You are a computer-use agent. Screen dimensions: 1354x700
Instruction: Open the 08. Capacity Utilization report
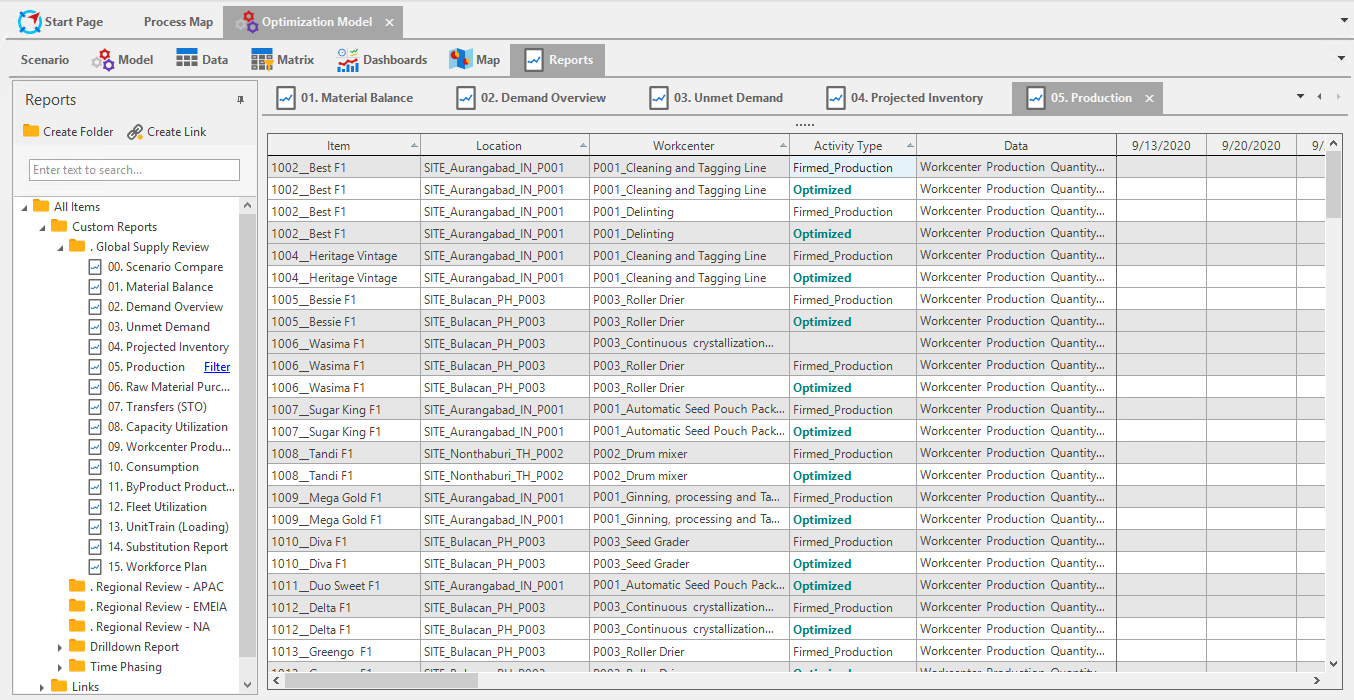158,427
